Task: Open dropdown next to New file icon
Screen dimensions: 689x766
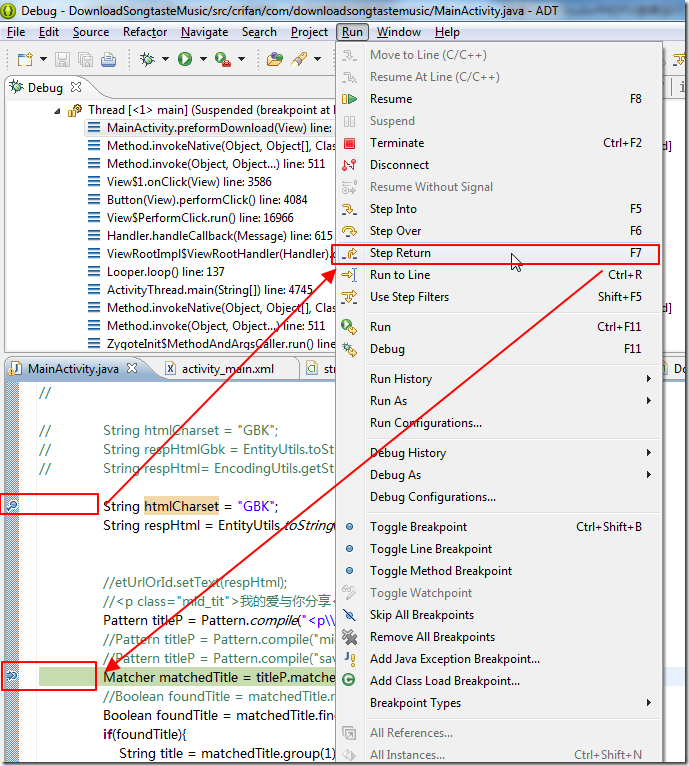Action: [x=43, y=59]
